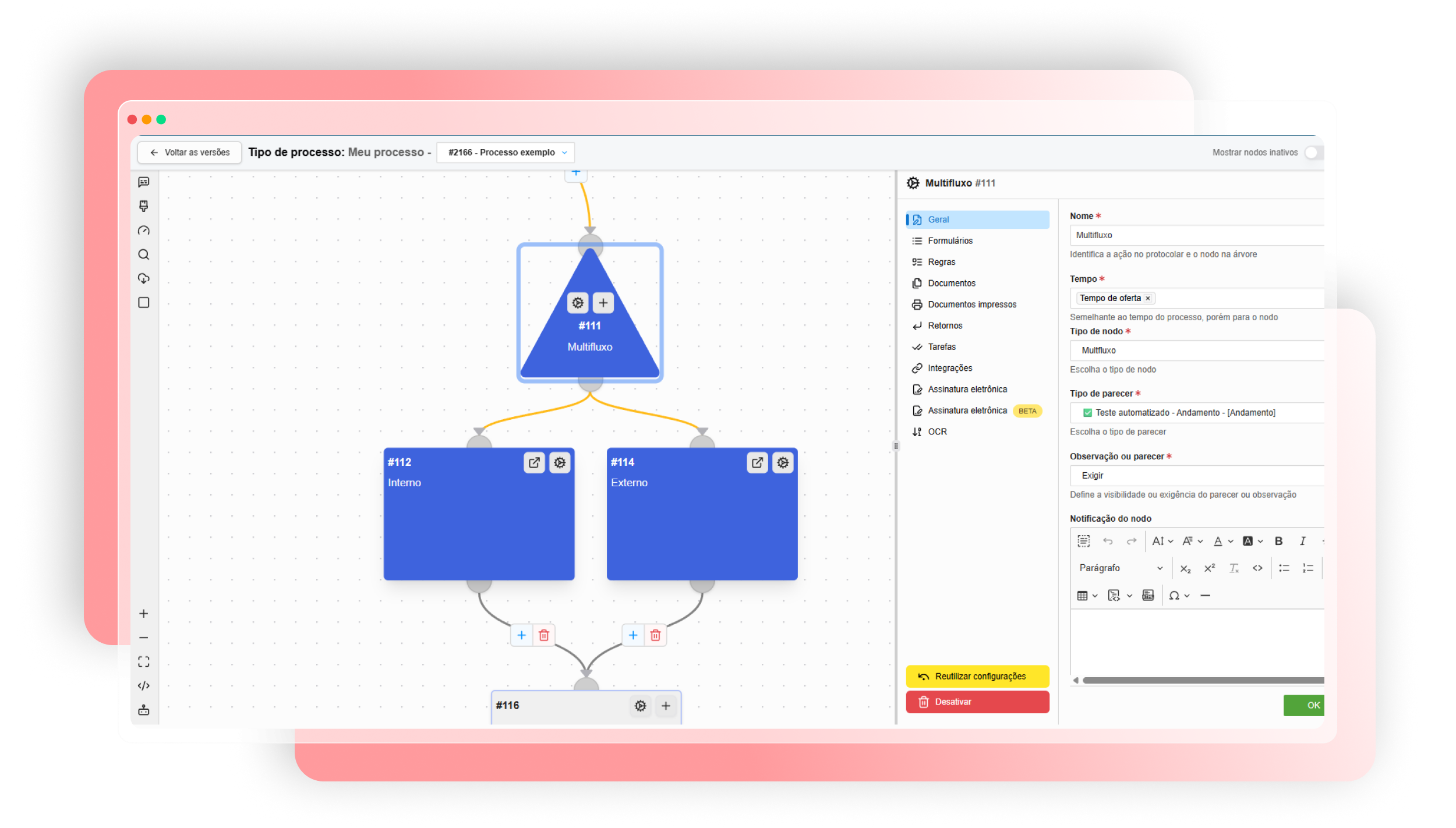
Task: Remove the Tempo de oferta tag
Action: click(x=1148, y=298)
